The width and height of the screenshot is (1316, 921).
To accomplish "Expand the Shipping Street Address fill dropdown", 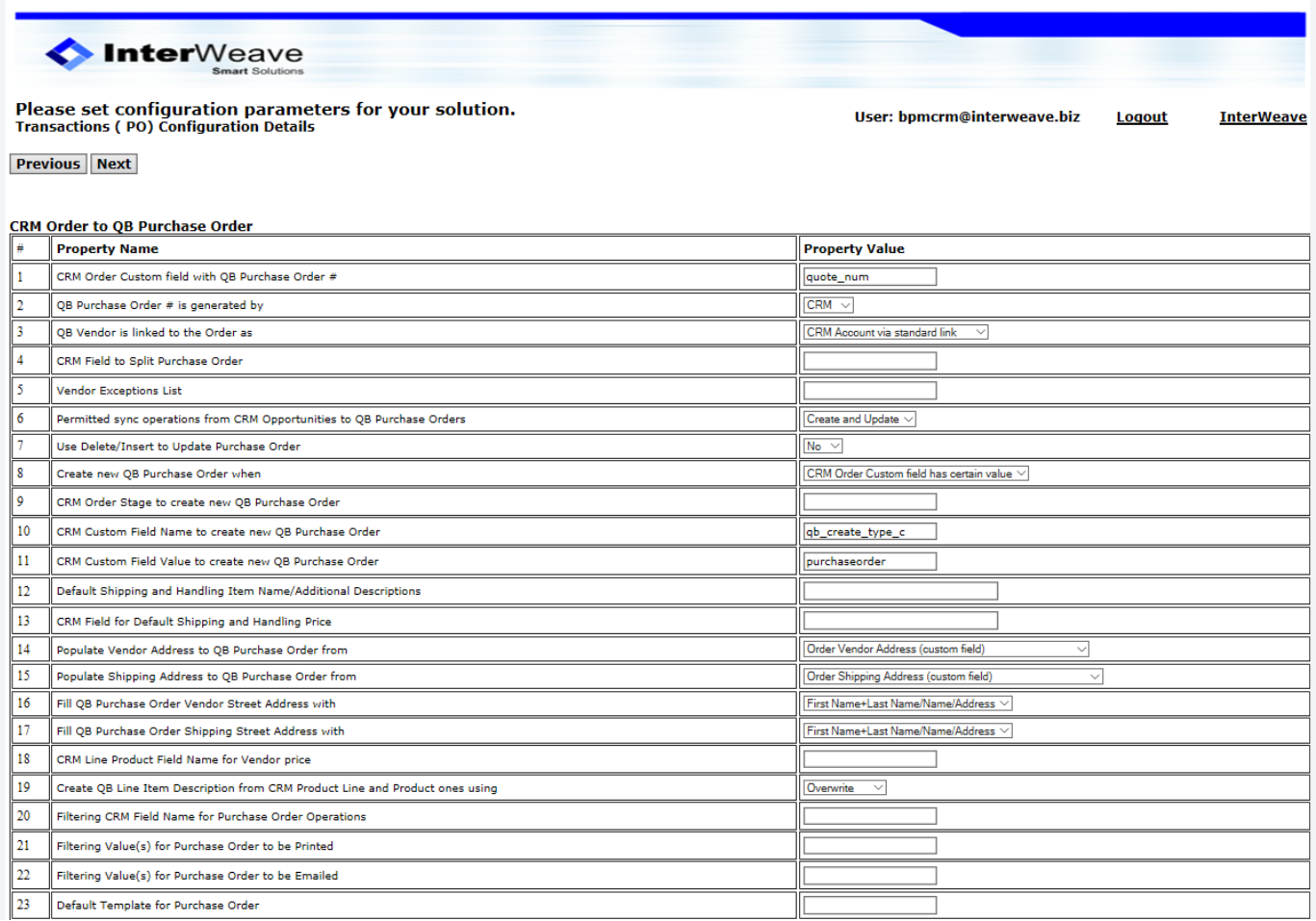I will 907,730.
